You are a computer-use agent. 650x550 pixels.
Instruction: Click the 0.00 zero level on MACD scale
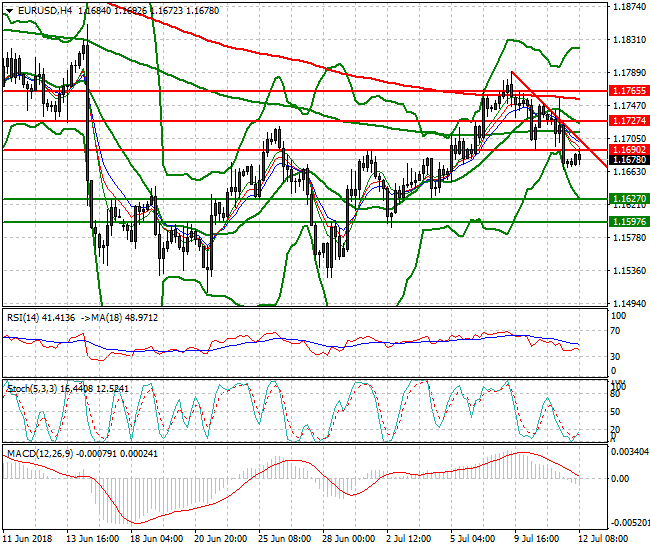pos(620,478)
